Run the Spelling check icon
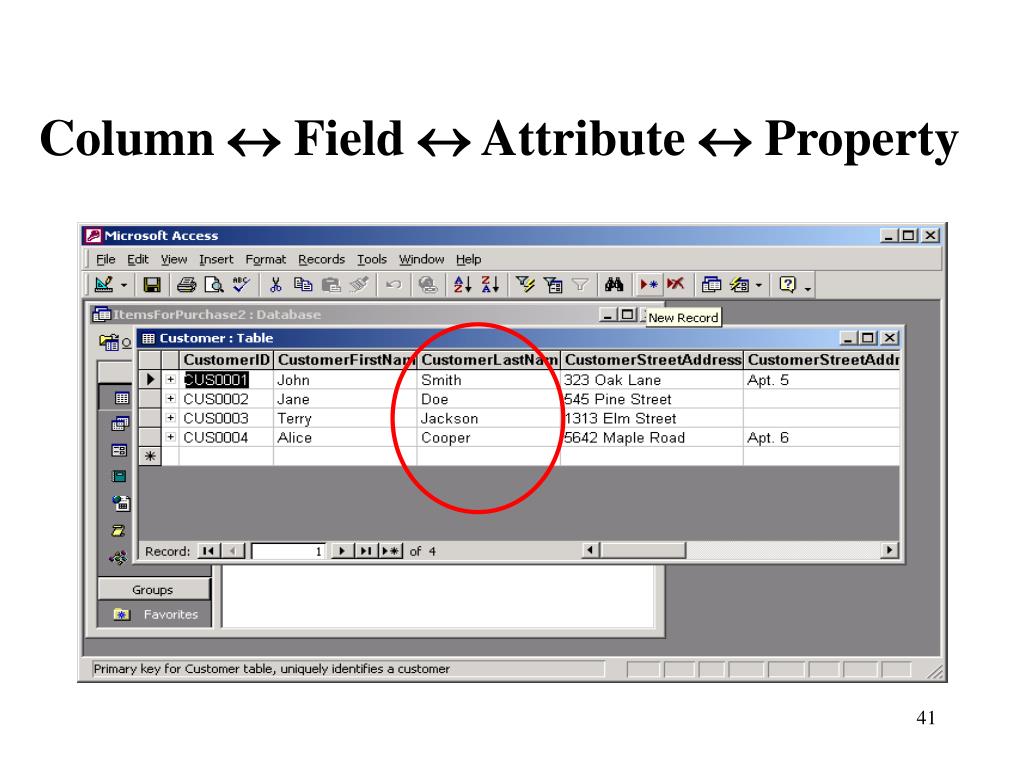 point(240,285)
